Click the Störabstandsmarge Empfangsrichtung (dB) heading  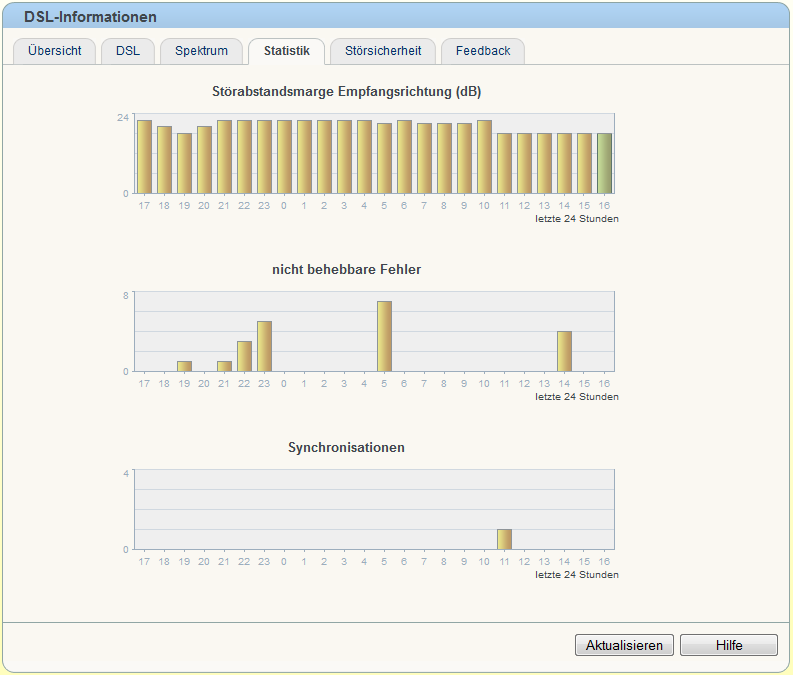click(x=346, y=92)
